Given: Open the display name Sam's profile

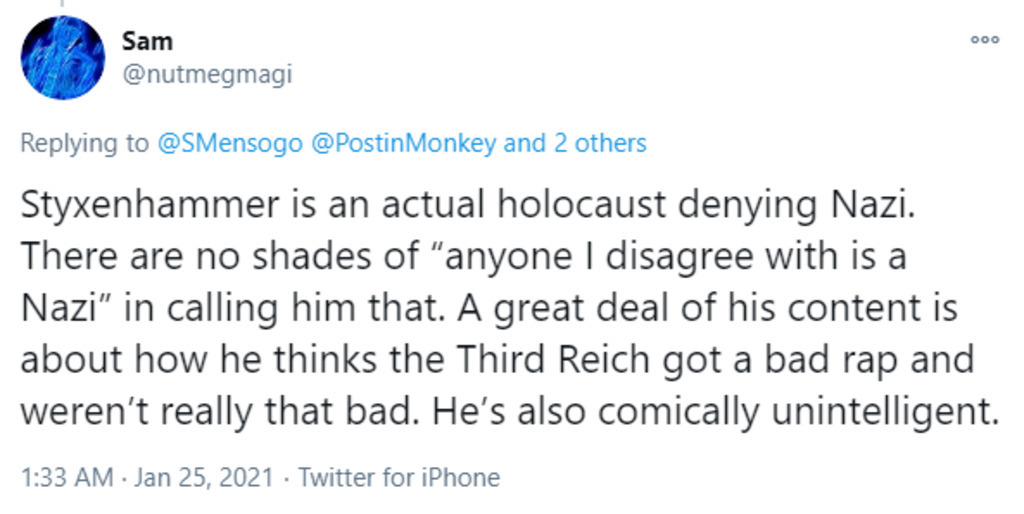Looking at the screenshot, I should 147,41.
